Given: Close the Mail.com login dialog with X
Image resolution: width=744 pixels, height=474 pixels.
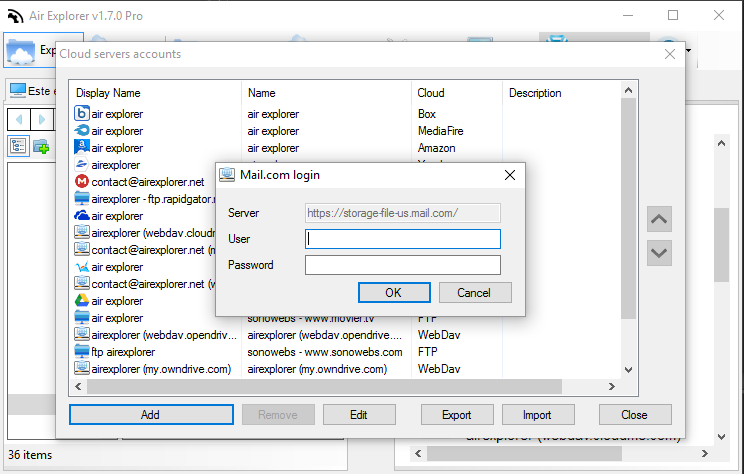Looking at the screenshot, I should point(510,175).
